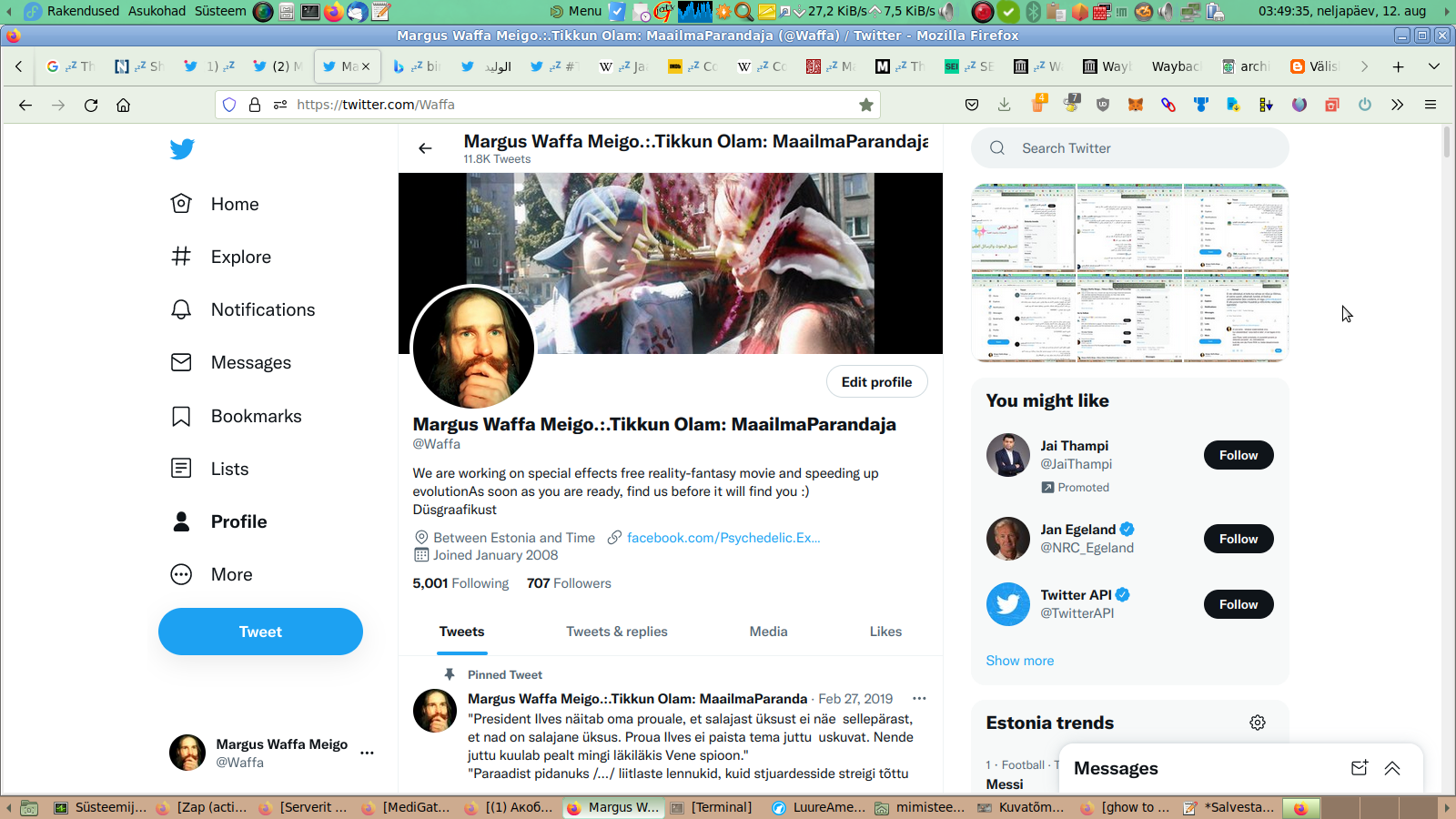Open the pinned tweet's more options menu
Screen dimensions: 1456x819
(919, 699)
